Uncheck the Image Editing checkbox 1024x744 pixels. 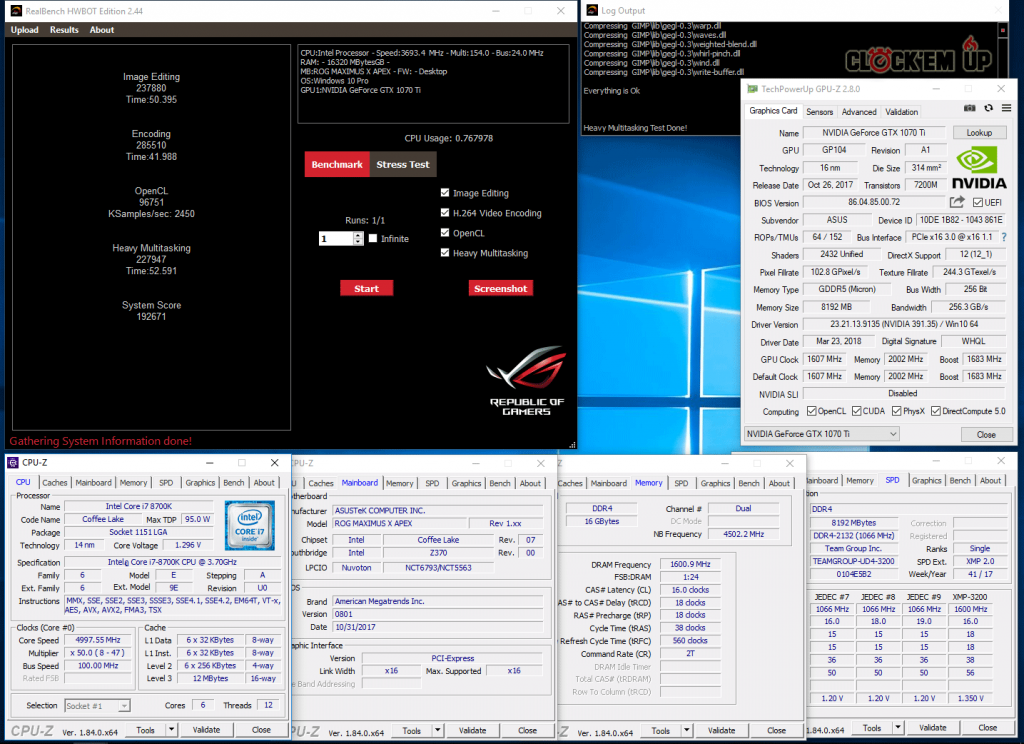[x=445, y=193]
